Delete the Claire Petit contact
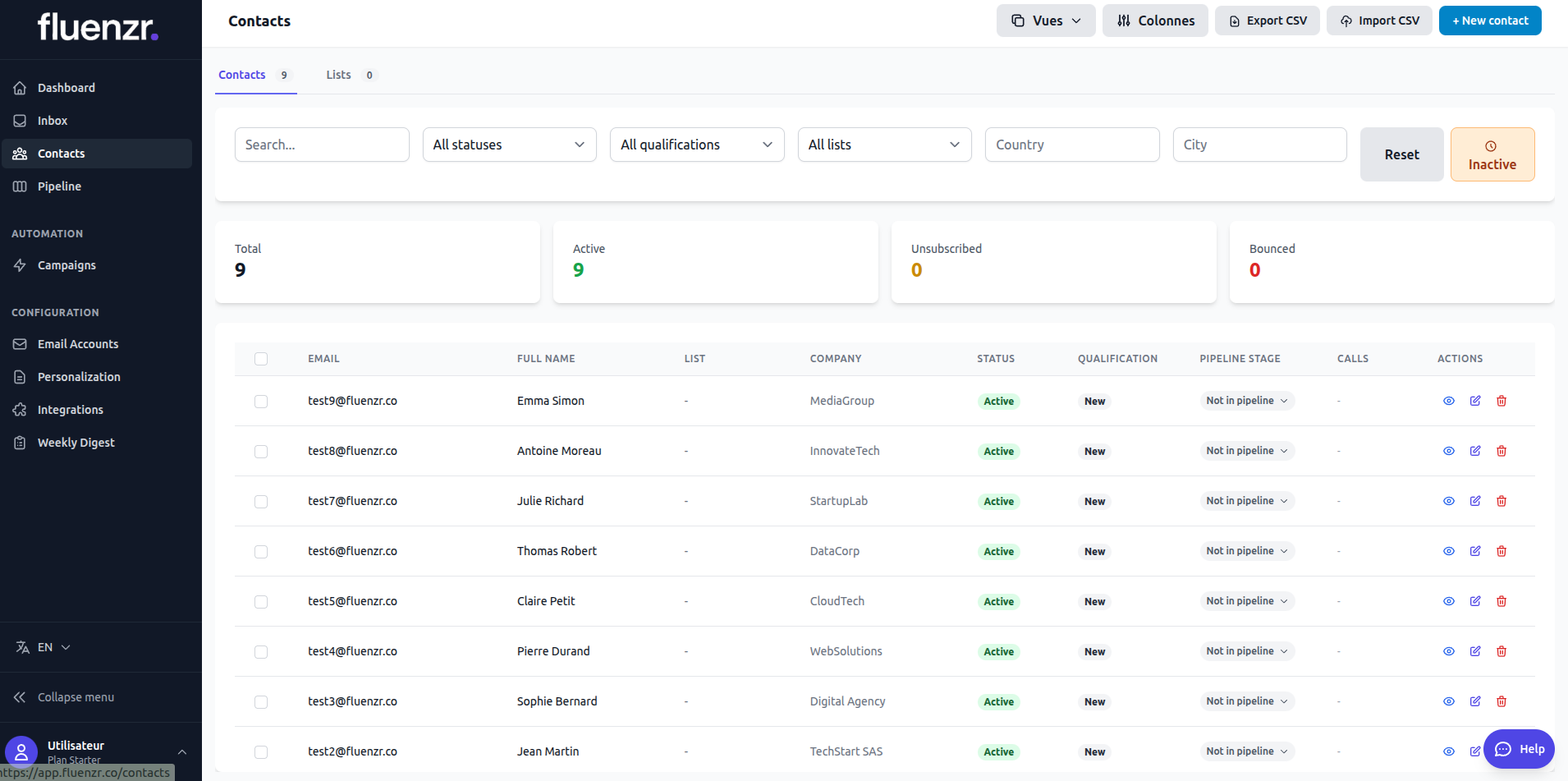The image size is (1568, 781). (1502, 600)
